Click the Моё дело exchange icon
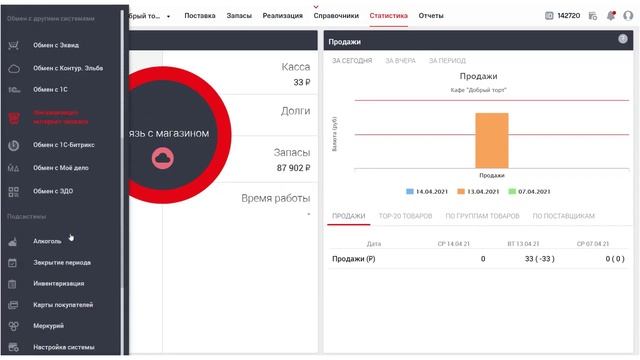The image size is (640, 360). click(13, 168)
